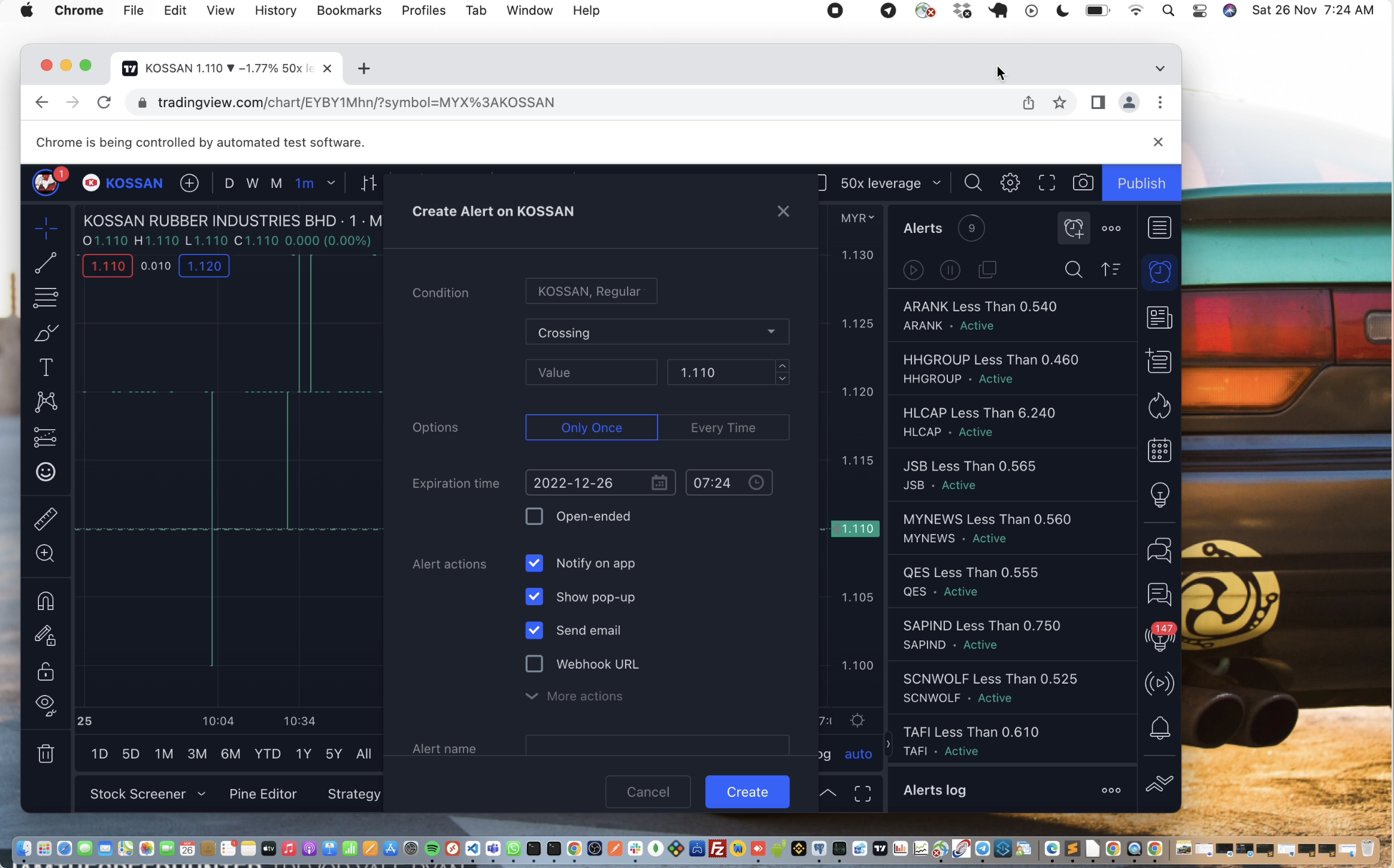Select the trend line drawing tool

pyautogui.click(x=46, y=263)
